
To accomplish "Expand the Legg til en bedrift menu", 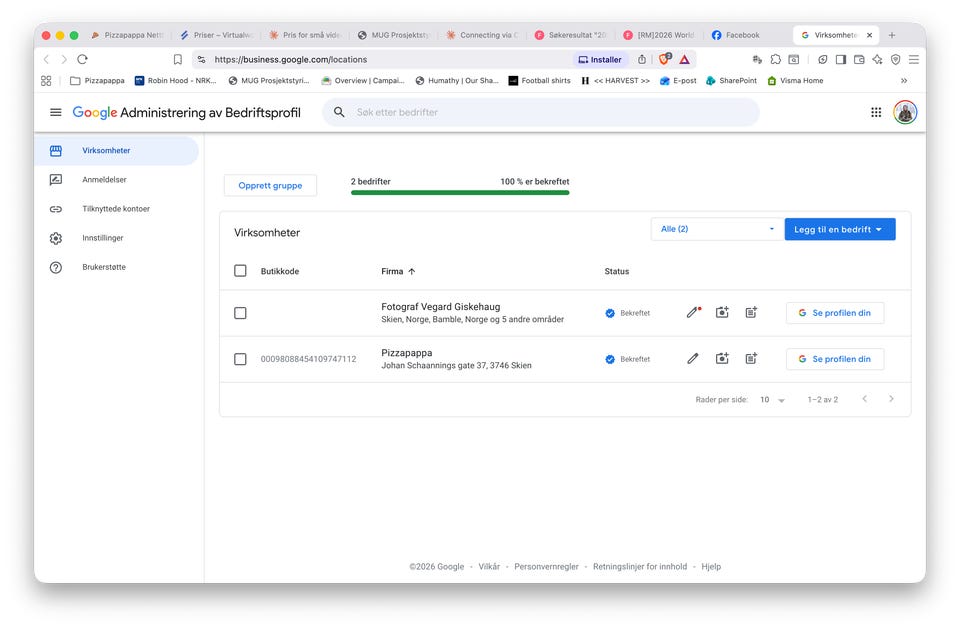I will click(x=840, y=229).
